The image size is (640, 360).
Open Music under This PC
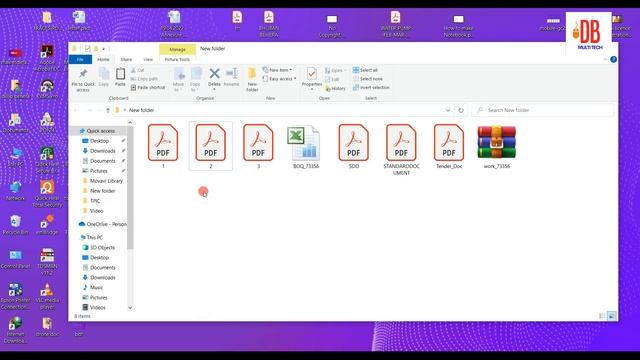click(x=96, y=288)
